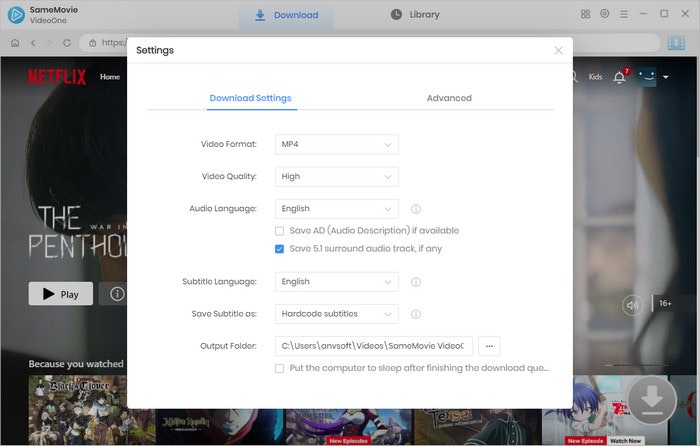The width and height of the screenshot is (700, 446).
Task: Go to browser home icon
Action: click(x=15, y=43)
